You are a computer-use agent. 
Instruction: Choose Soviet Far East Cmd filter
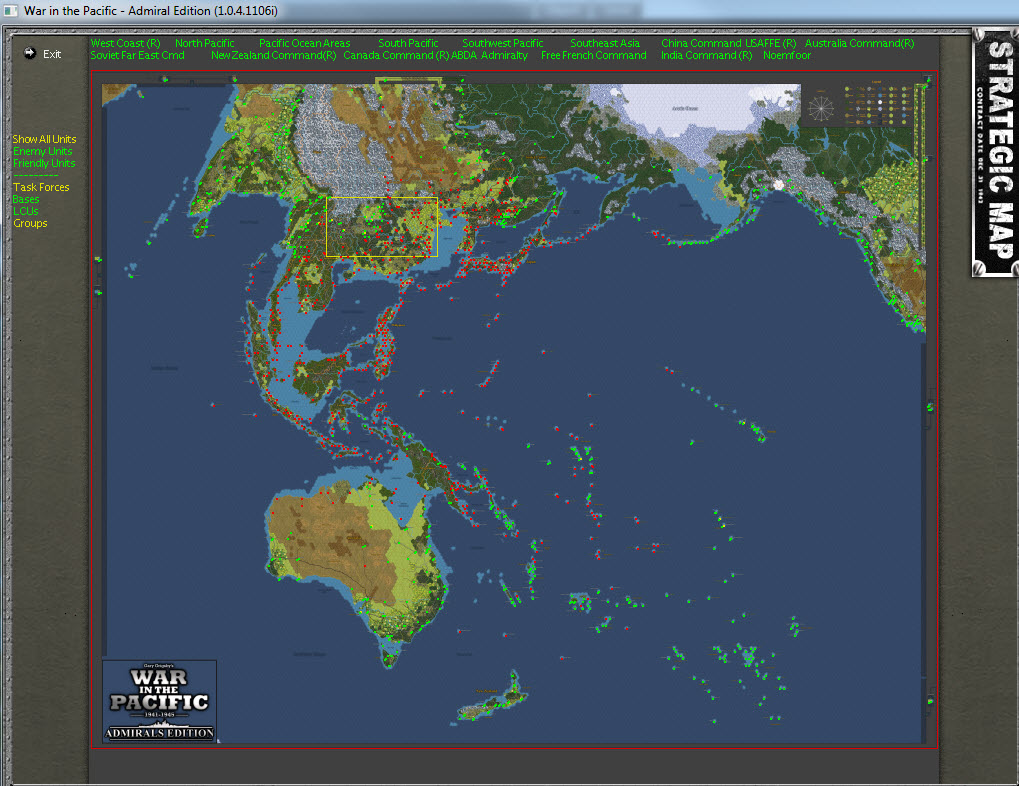(x=137, y=55)
